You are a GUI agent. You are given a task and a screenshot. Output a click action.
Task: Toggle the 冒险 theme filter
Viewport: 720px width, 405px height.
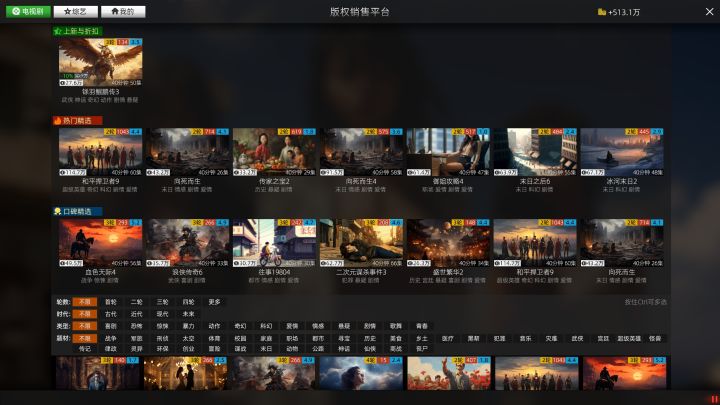(214, 349)
